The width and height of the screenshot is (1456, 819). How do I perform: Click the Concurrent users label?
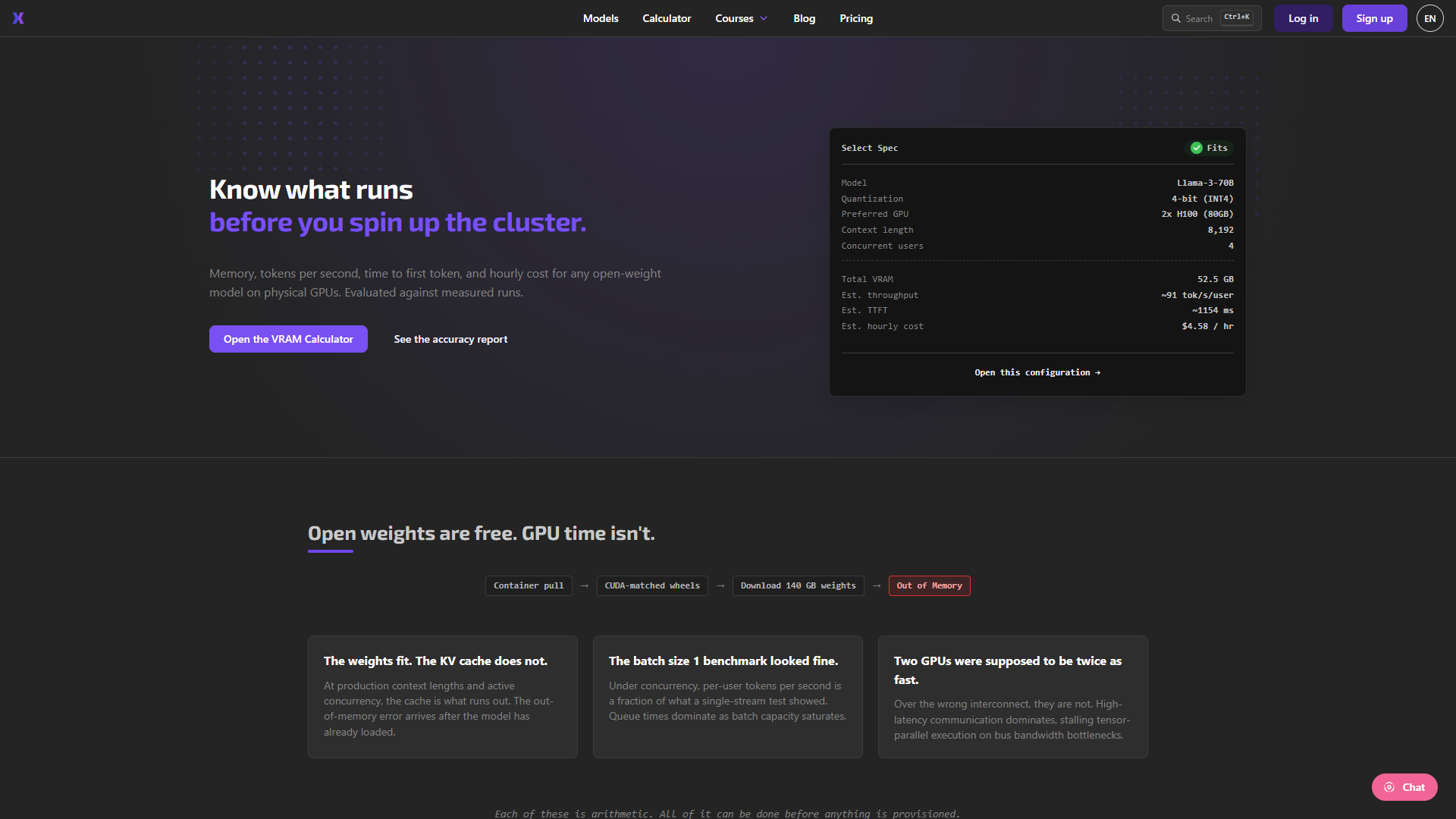[882, 246]
